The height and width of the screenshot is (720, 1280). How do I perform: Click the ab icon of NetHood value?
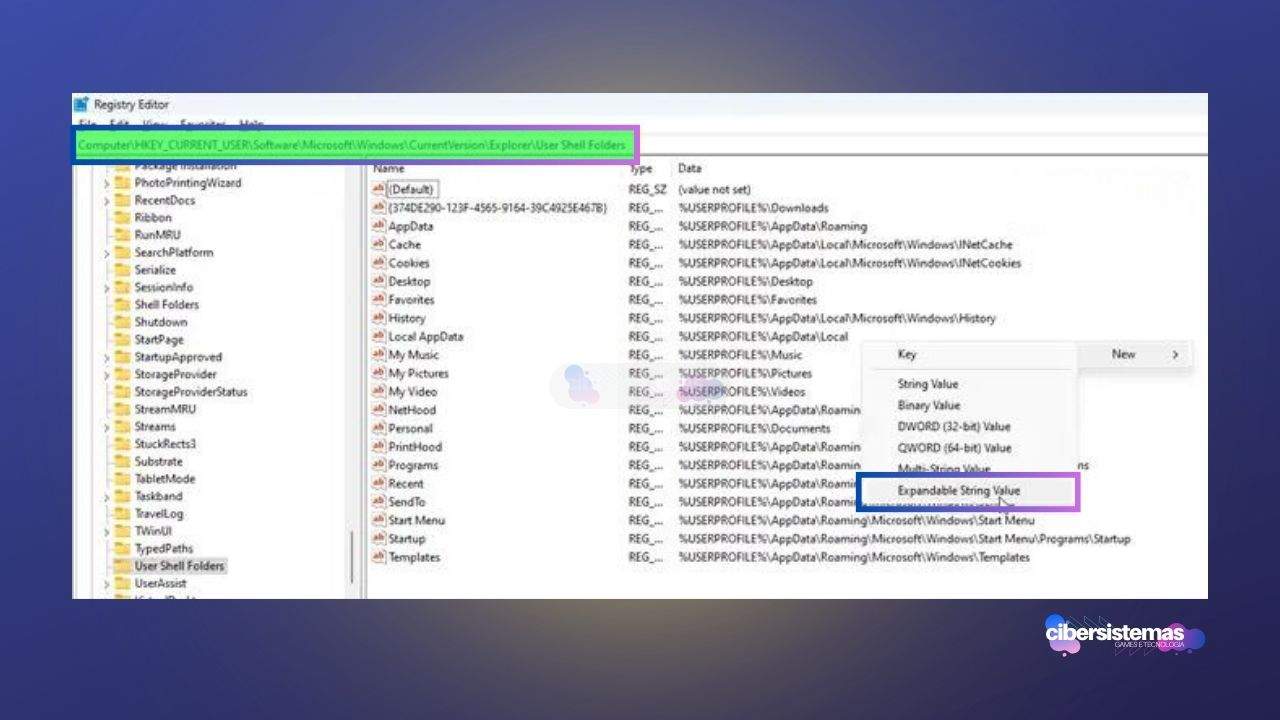(x=378, y=410)
